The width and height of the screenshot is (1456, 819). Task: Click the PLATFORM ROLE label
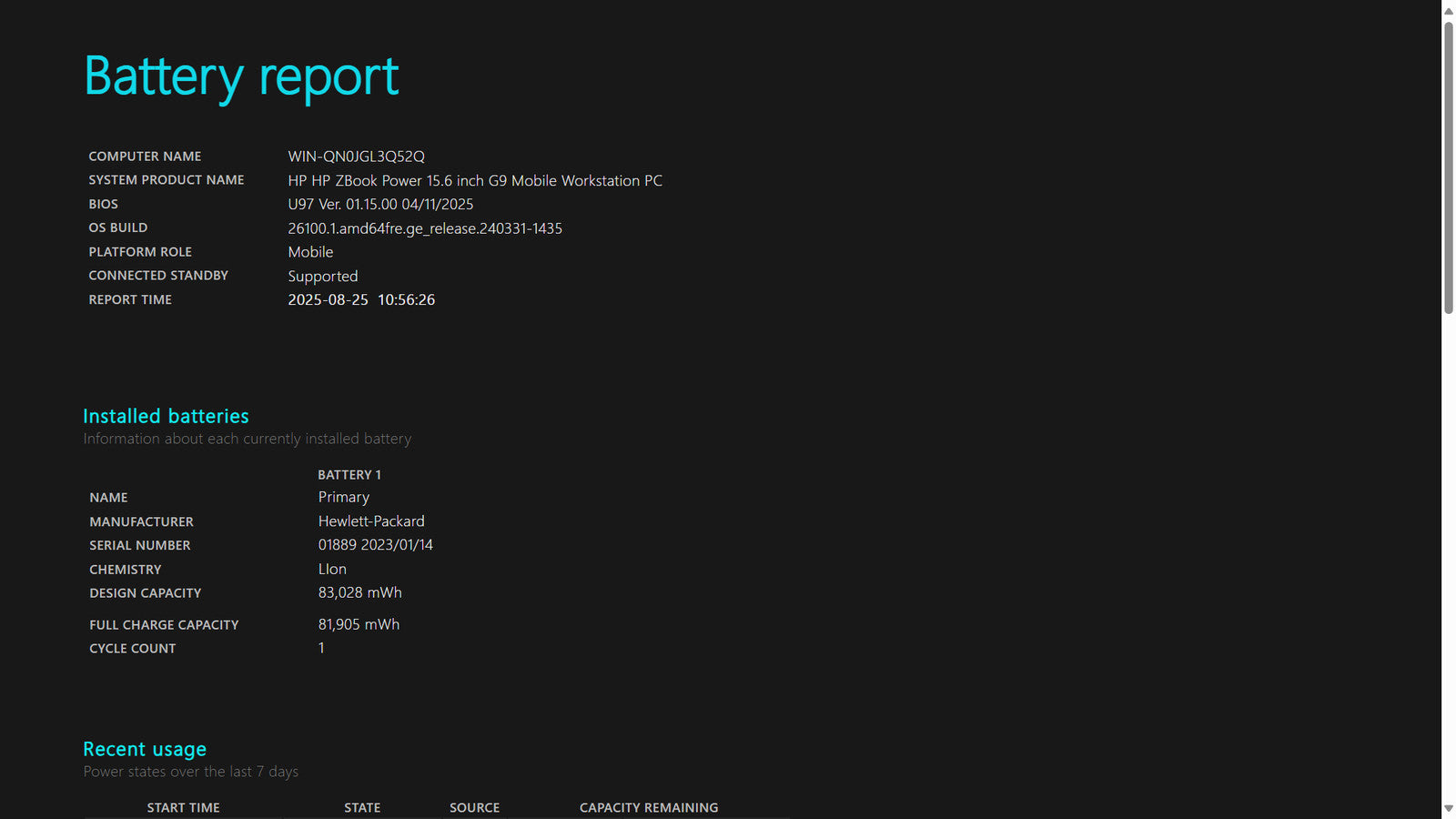140,252
